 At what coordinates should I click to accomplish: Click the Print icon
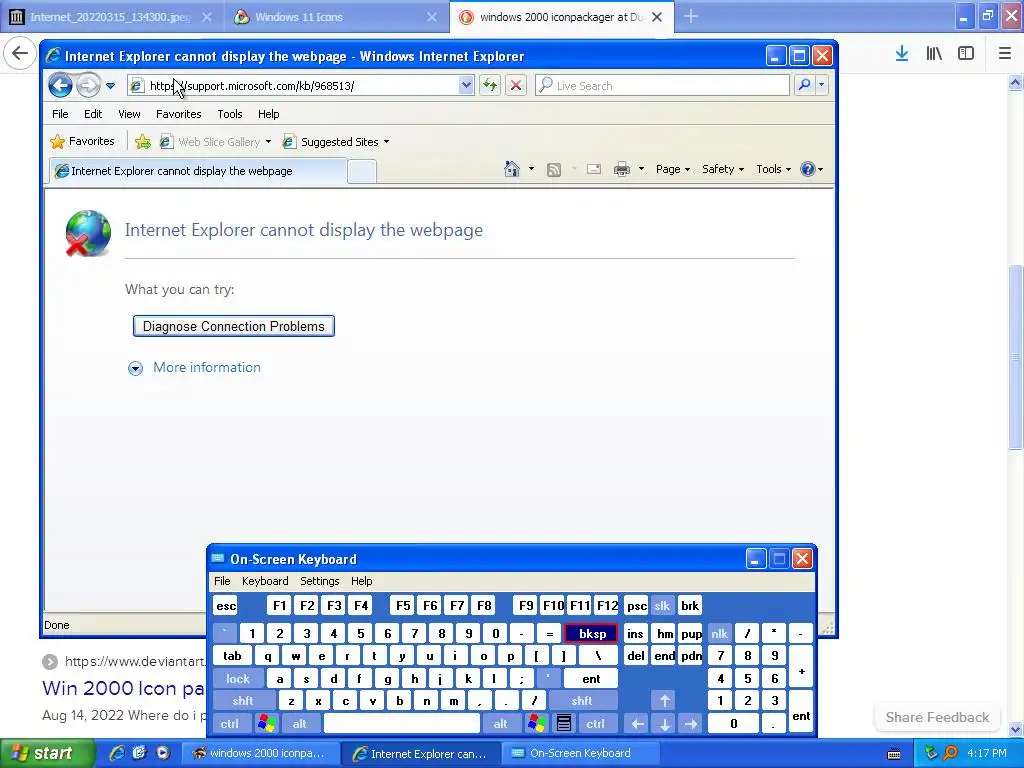(x=622, y=169)
